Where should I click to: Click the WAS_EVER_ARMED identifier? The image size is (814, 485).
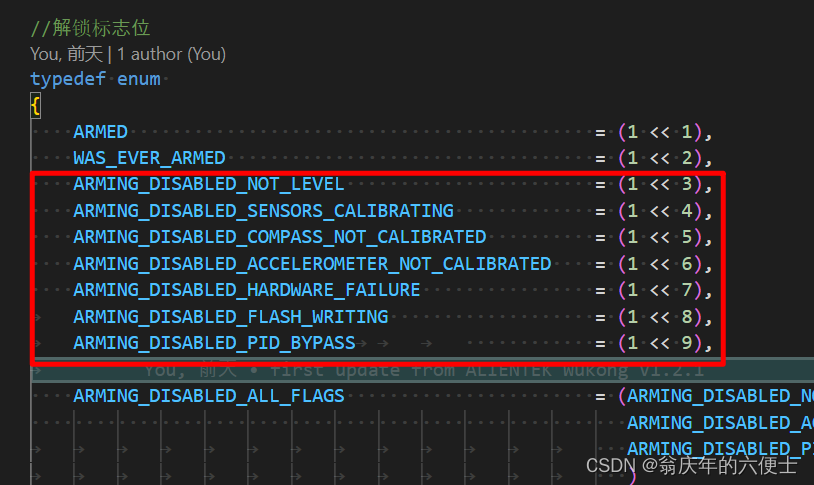pyautogui.click(x=150, y=158)
